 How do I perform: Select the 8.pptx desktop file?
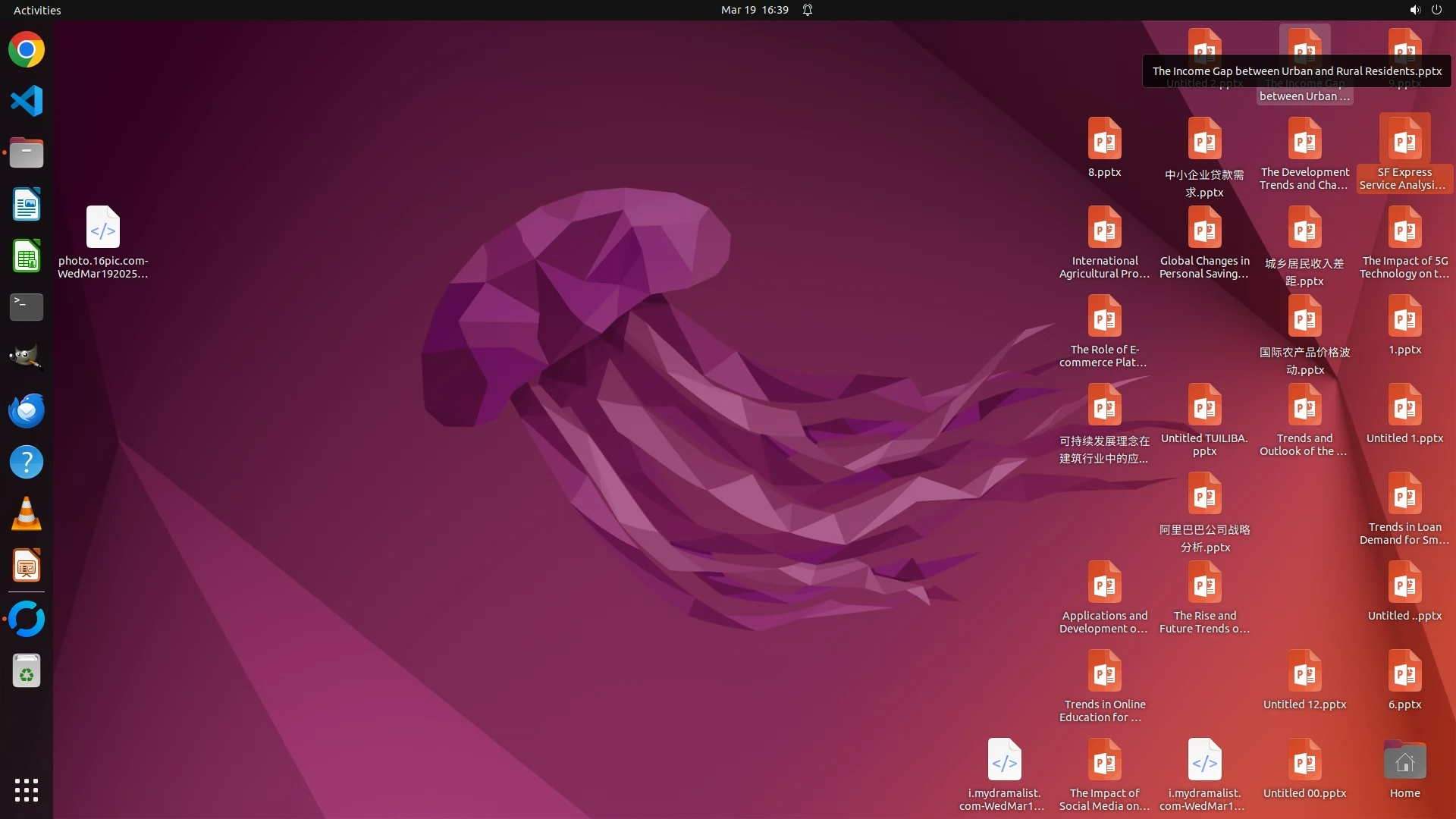pyautogui.click(x=1104, y=140)
